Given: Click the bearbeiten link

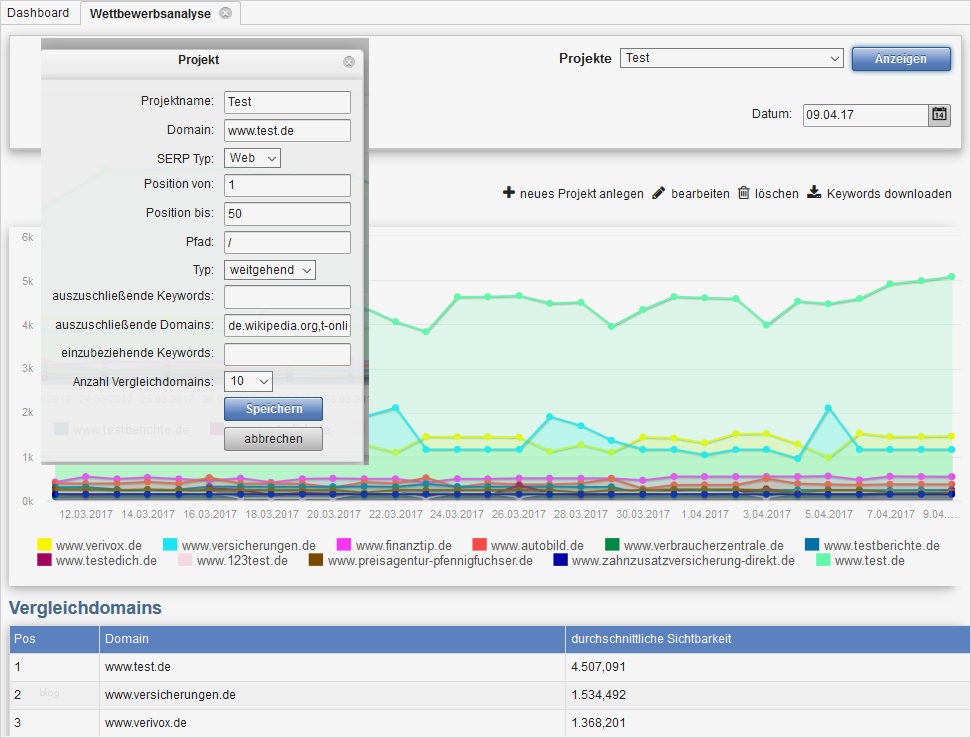Looking at the screenshot, I should click(x=700, y=194).
